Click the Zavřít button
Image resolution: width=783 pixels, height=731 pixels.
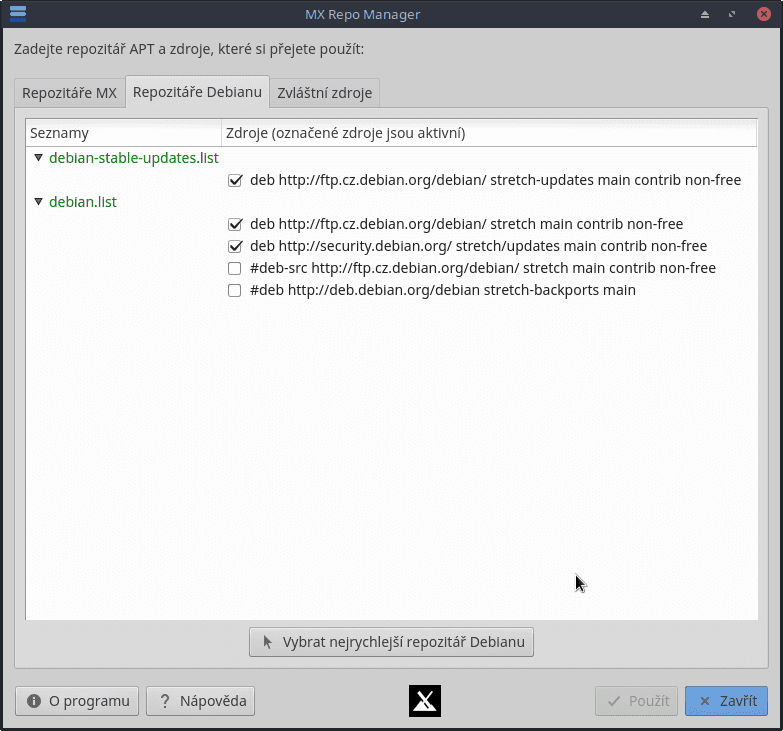(726, 701)
